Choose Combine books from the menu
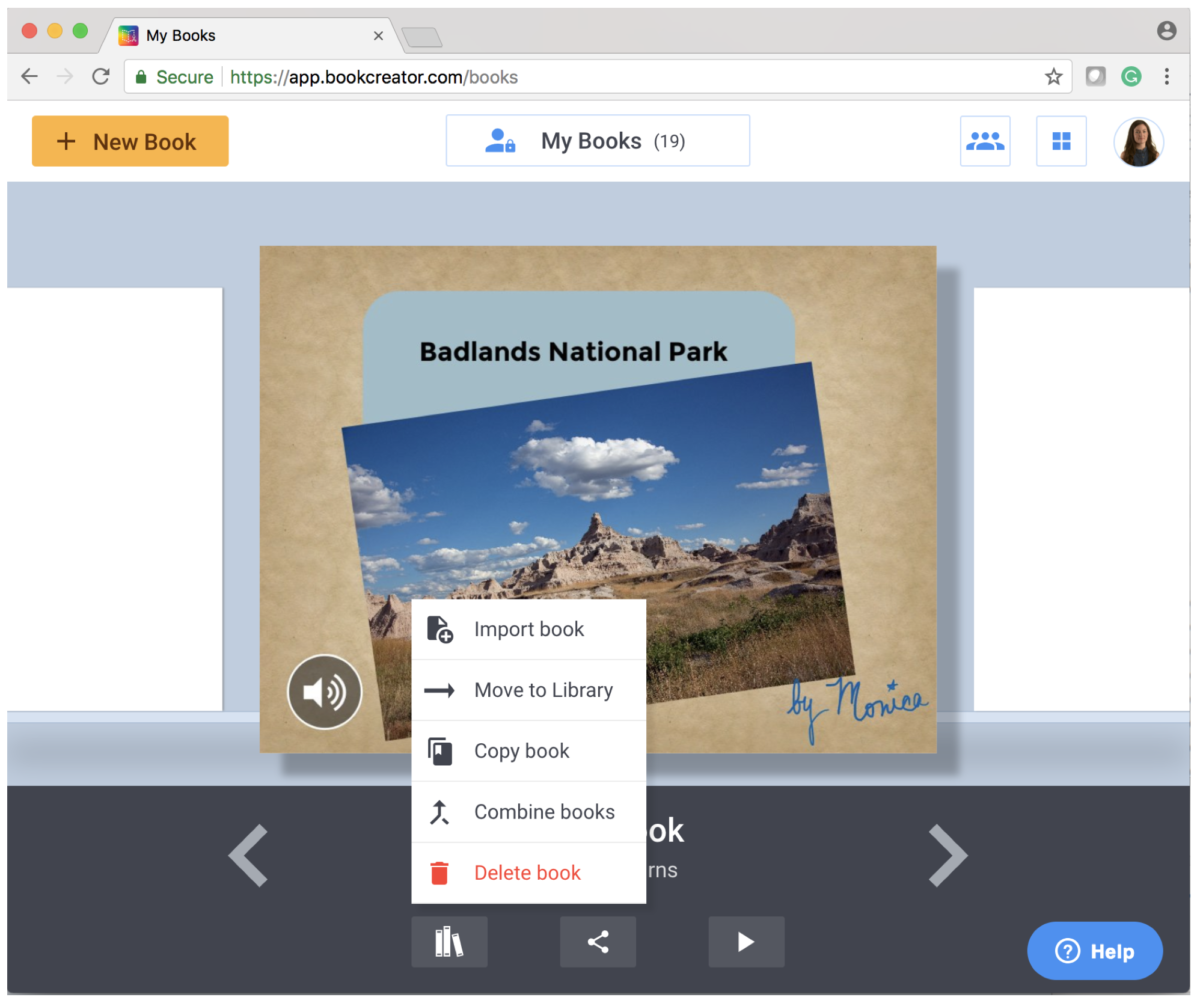The height and width of the screenshot is (1003, 1200). pyautogui.click(x=544, y=812)
